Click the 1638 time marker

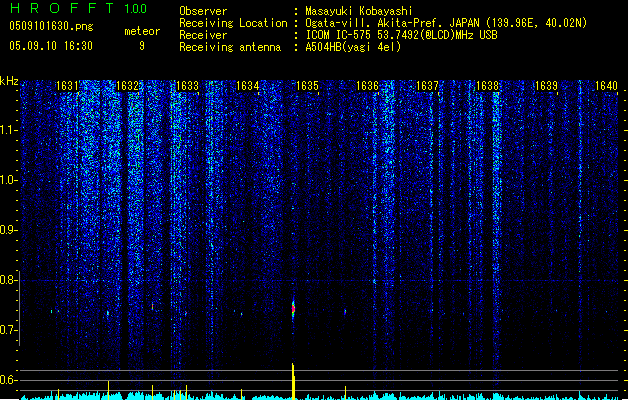pyautogui.click(x=487, y=86)
